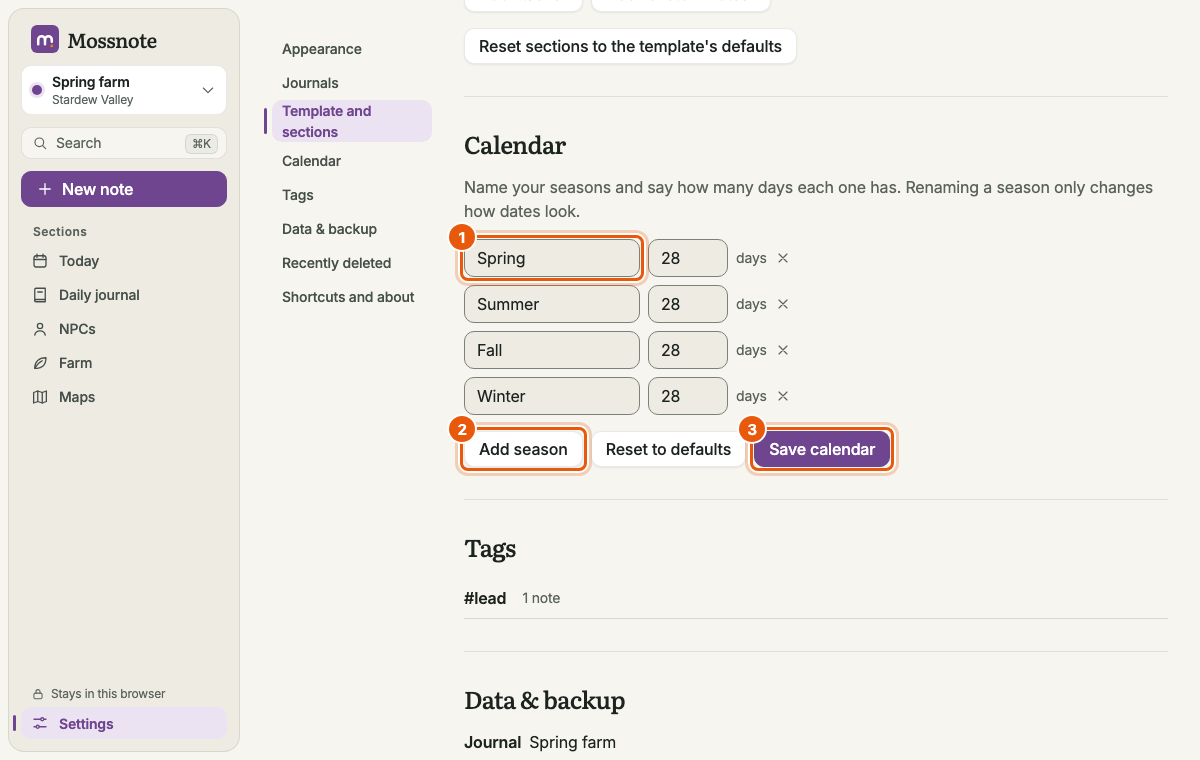The image size is (1200, 760).
Task: Click the Today calendar icon
Action: point(40,261)
